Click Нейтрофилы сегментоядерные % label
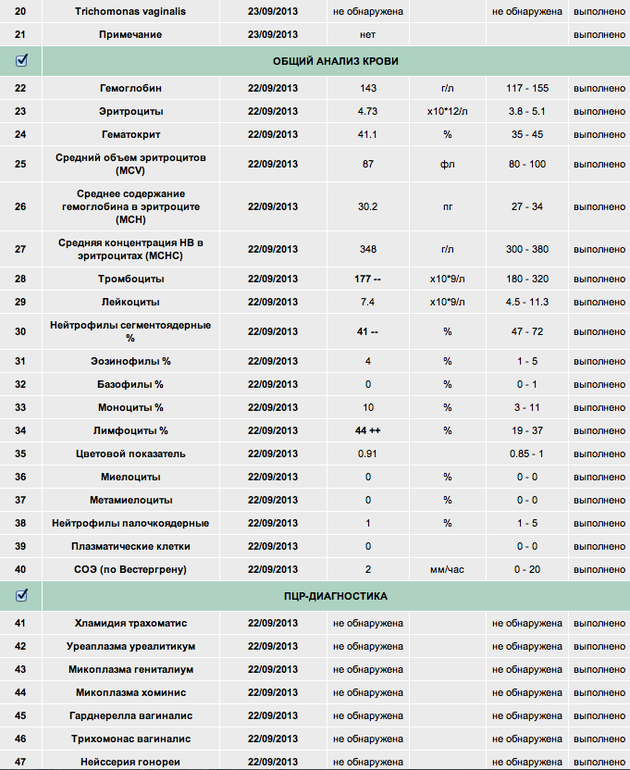 tap(131, 331)
